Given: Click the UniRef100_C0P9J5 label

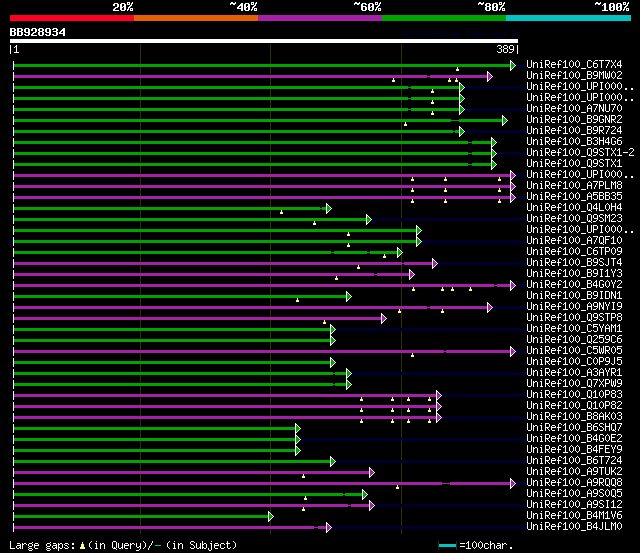Looking at the screenshot, I should (574, 362).
